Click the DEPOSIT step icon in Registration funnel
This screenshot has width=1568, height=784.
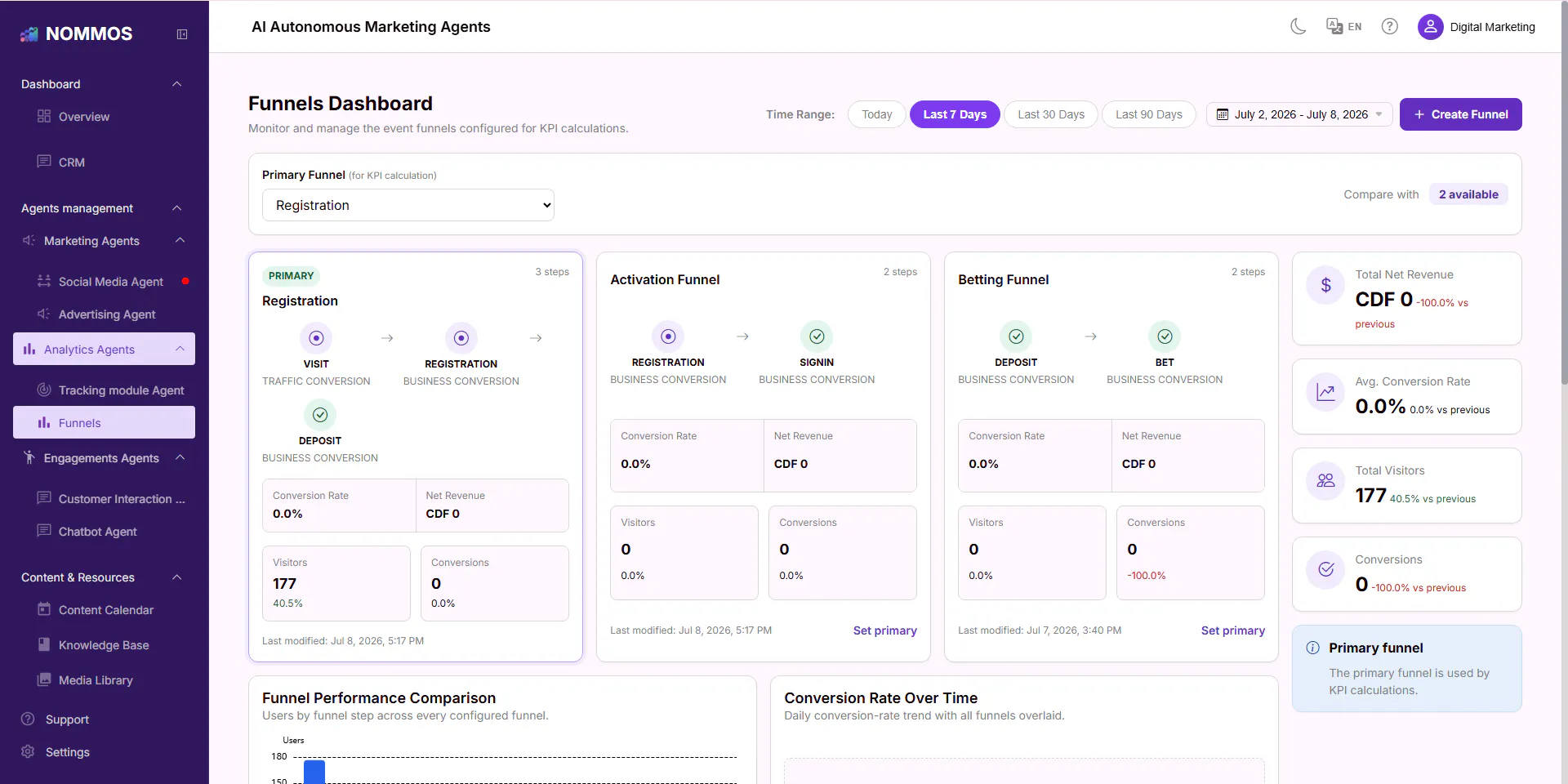320,415
